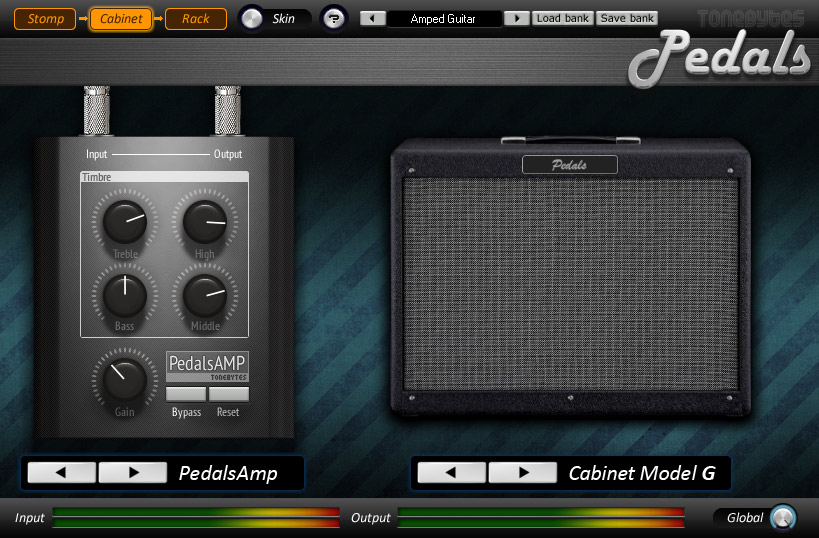The width and height of the screenshot is (819, 538).
Task: Open the Rack tab
Action: (195, 19)
